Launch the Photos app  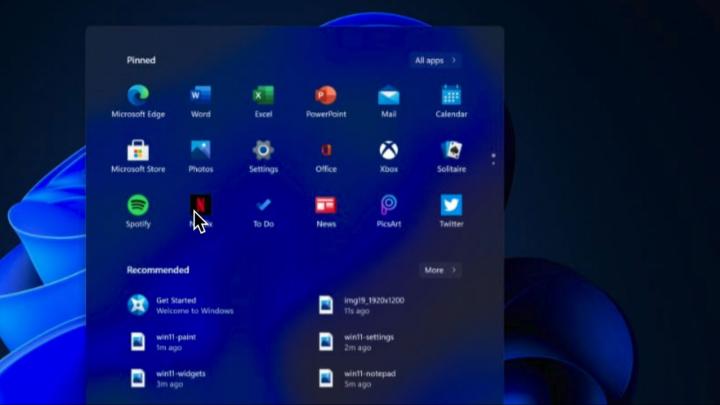point(201,157)
